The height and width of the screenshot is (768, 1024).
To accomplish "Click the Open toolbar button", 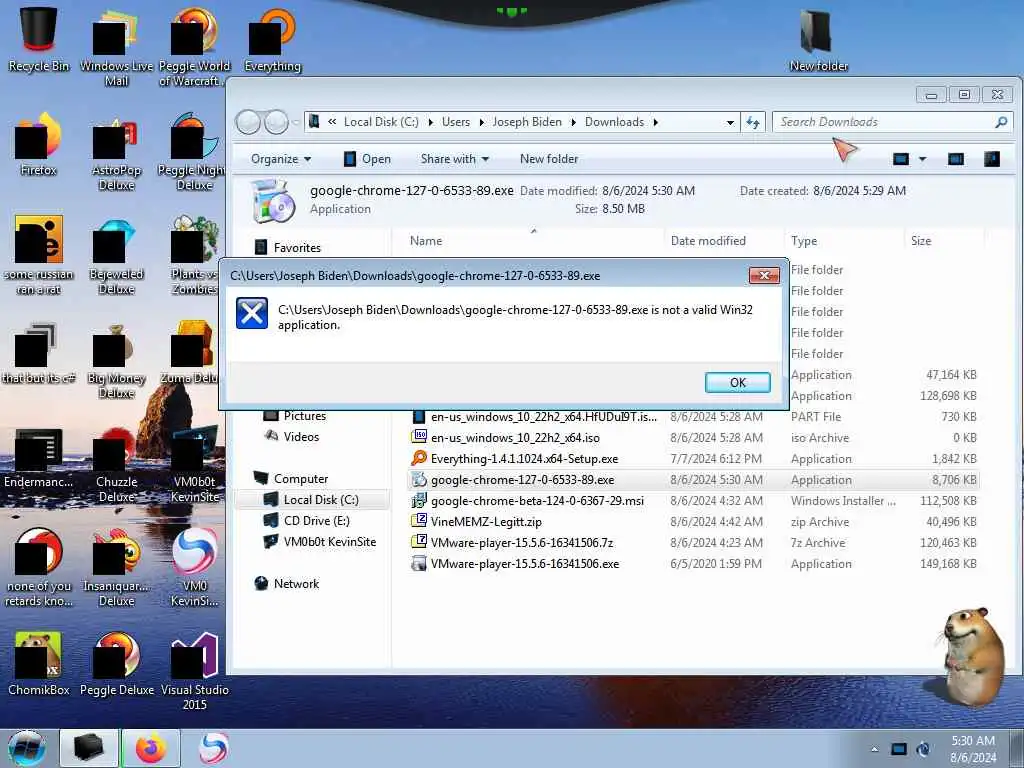I will (367, 159).
